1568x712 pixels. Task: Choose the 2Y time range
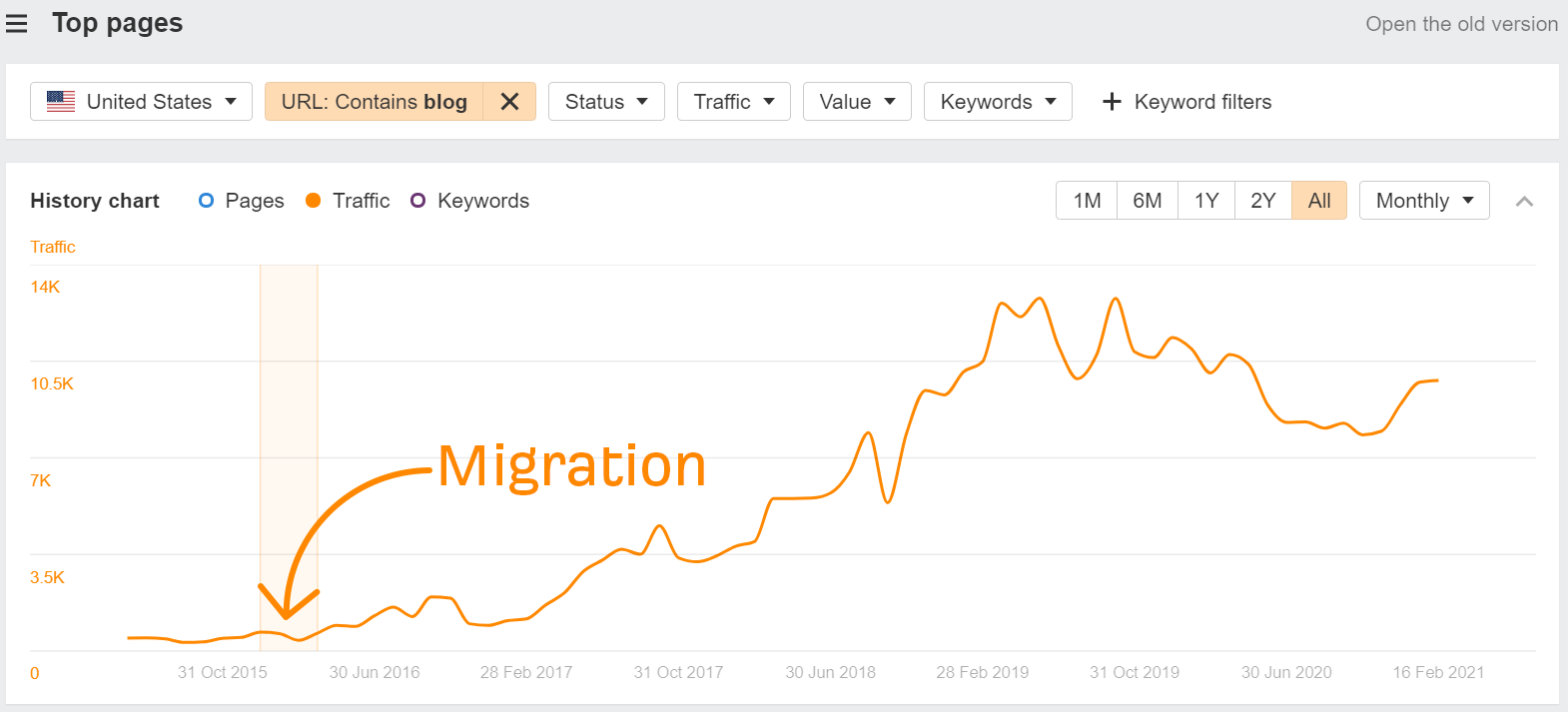coord(1263,201)
